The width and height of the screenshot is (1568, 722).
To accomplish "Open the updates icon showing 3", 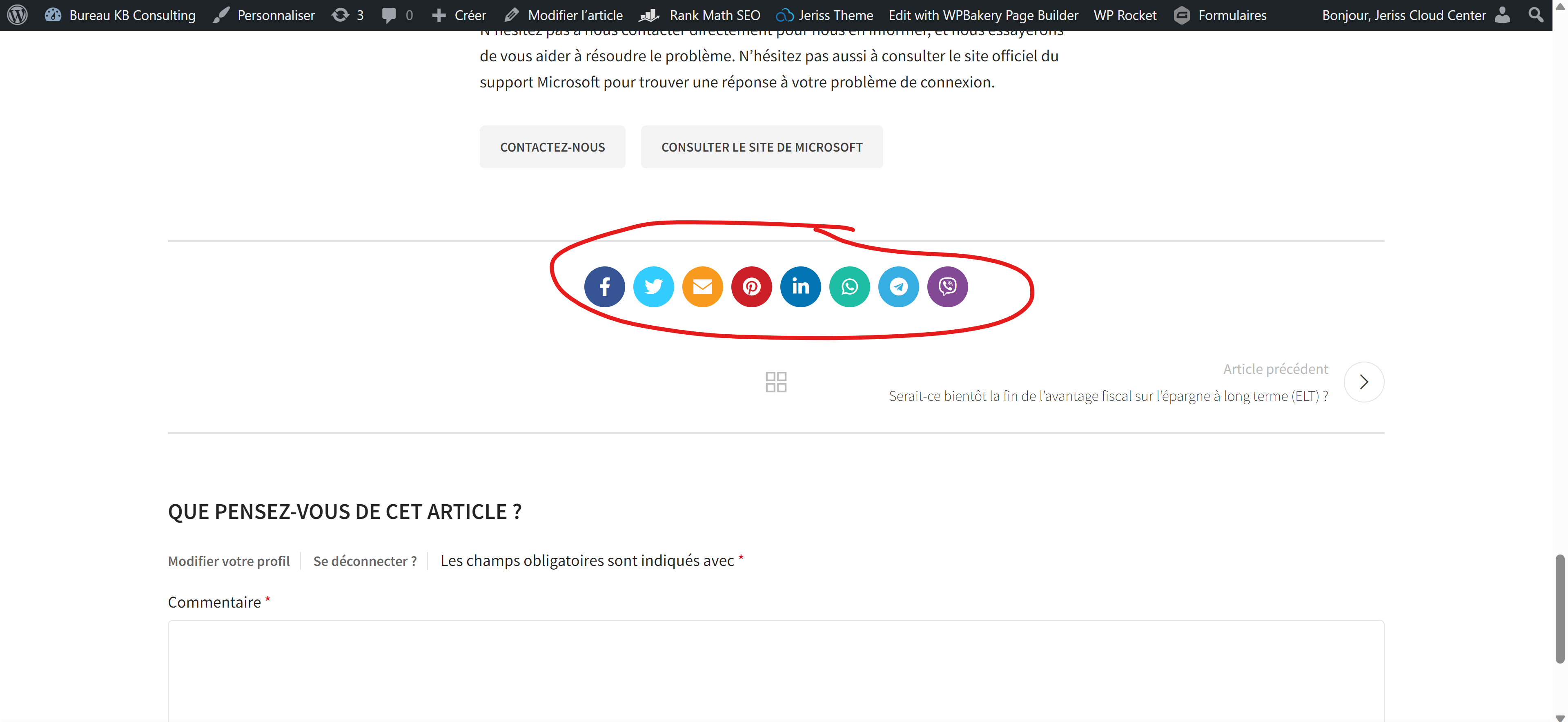I will pyautogui.click(x=347, y=15).
